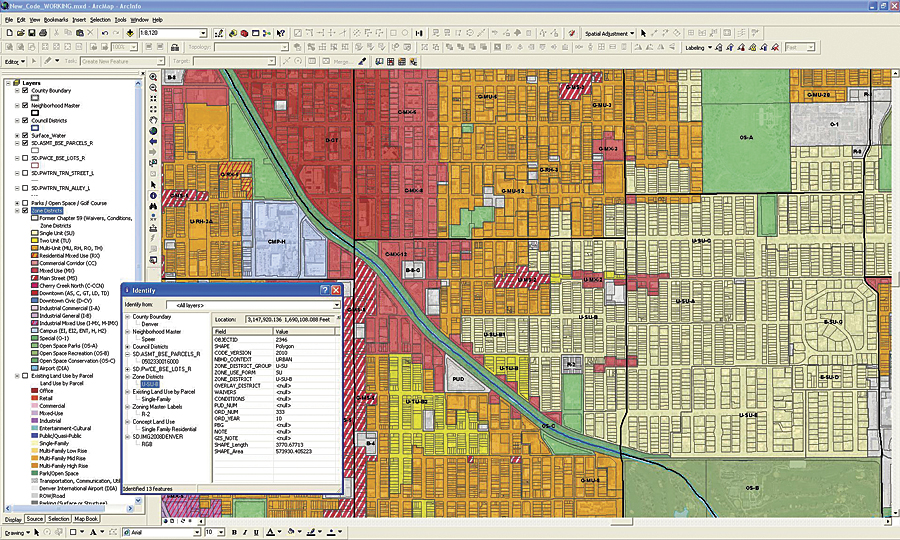The width and height of the screenshot is (900, 540).
Task: Apply underline text formatting
Action: click(x=256, y=533)
